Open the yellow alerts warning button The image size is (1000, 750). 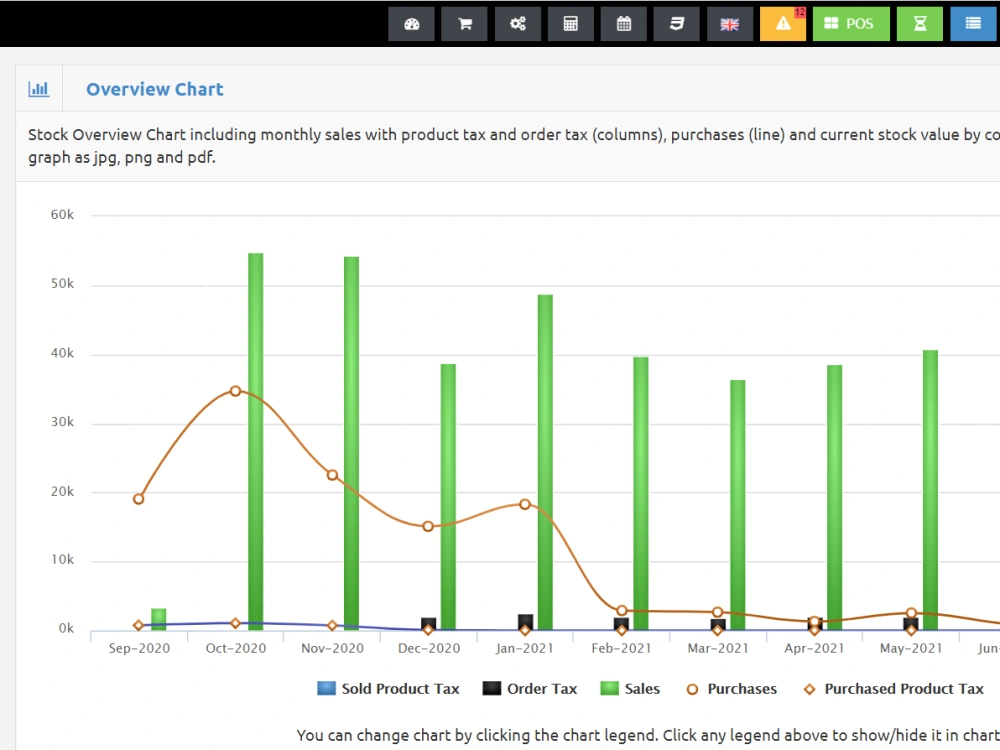[783, 24]
